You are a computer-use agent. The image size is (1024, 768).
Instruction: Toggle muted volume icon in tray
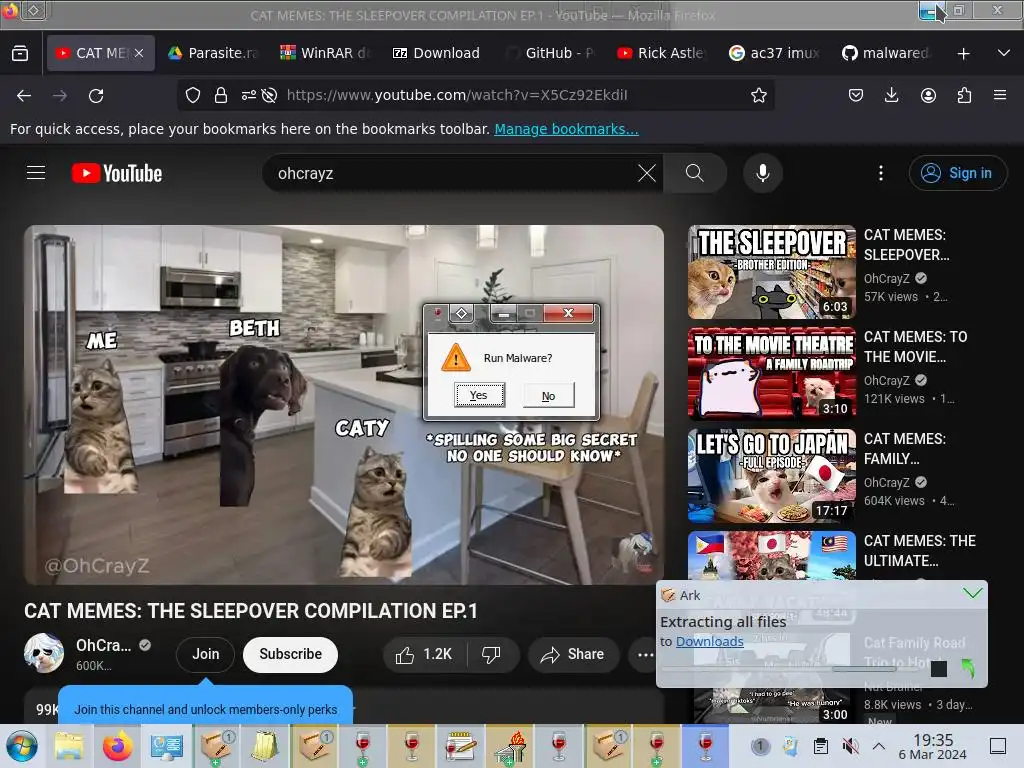pyautogui.click(x=850, y=746)
